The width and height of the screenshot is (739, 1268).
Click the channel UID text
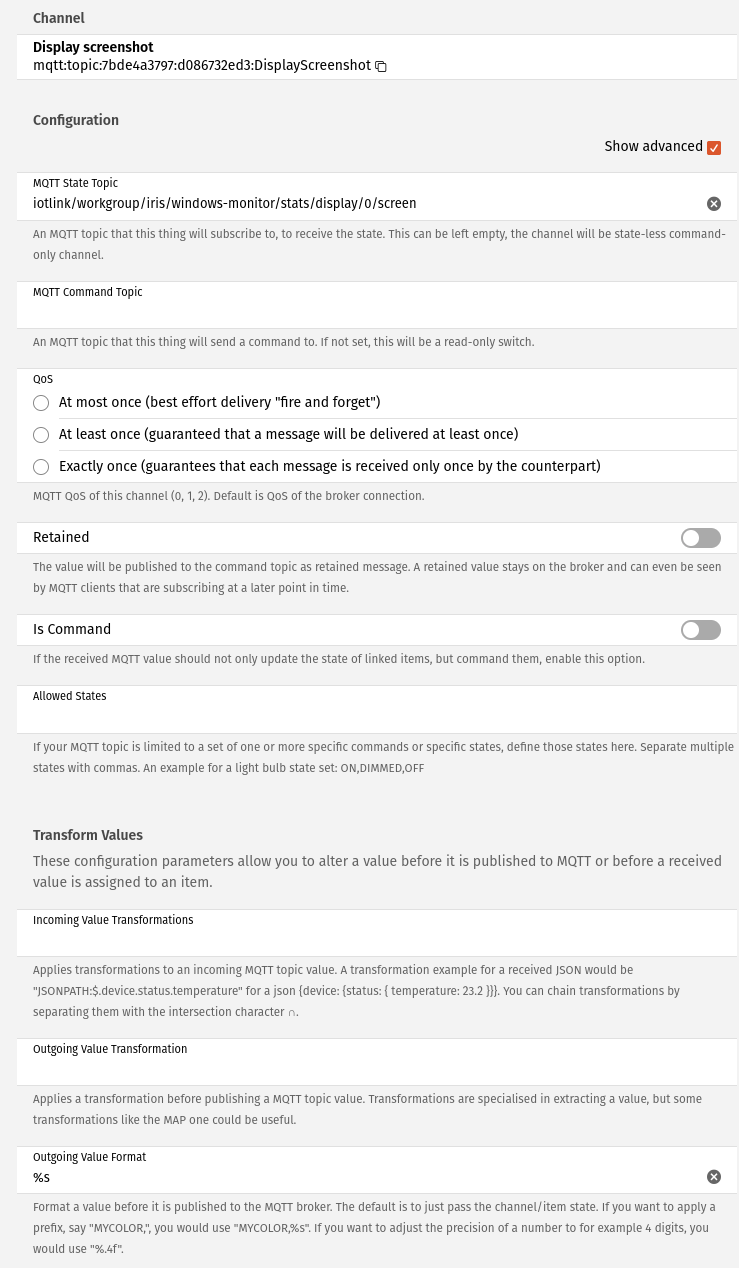coord(202,66)
